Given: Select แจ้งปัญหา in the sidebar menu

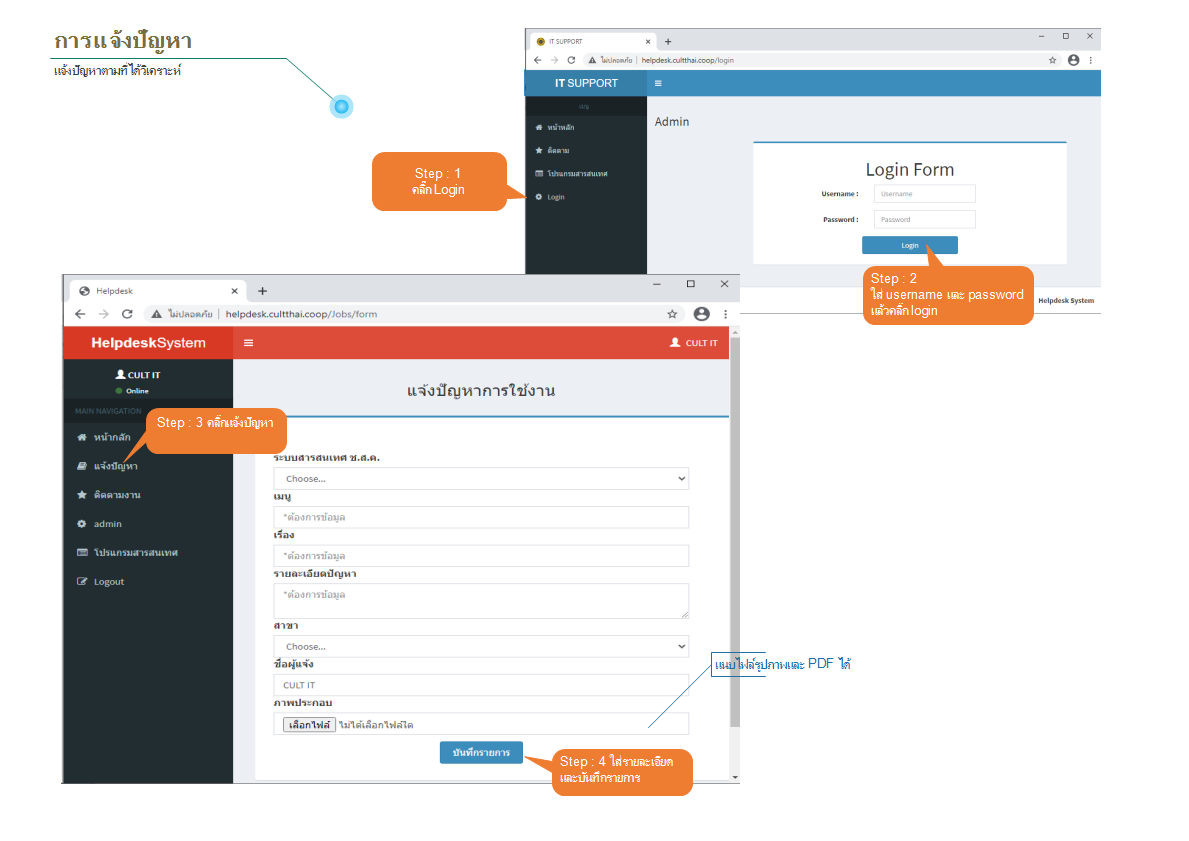Looking at the screenshot, I should 115,466.
